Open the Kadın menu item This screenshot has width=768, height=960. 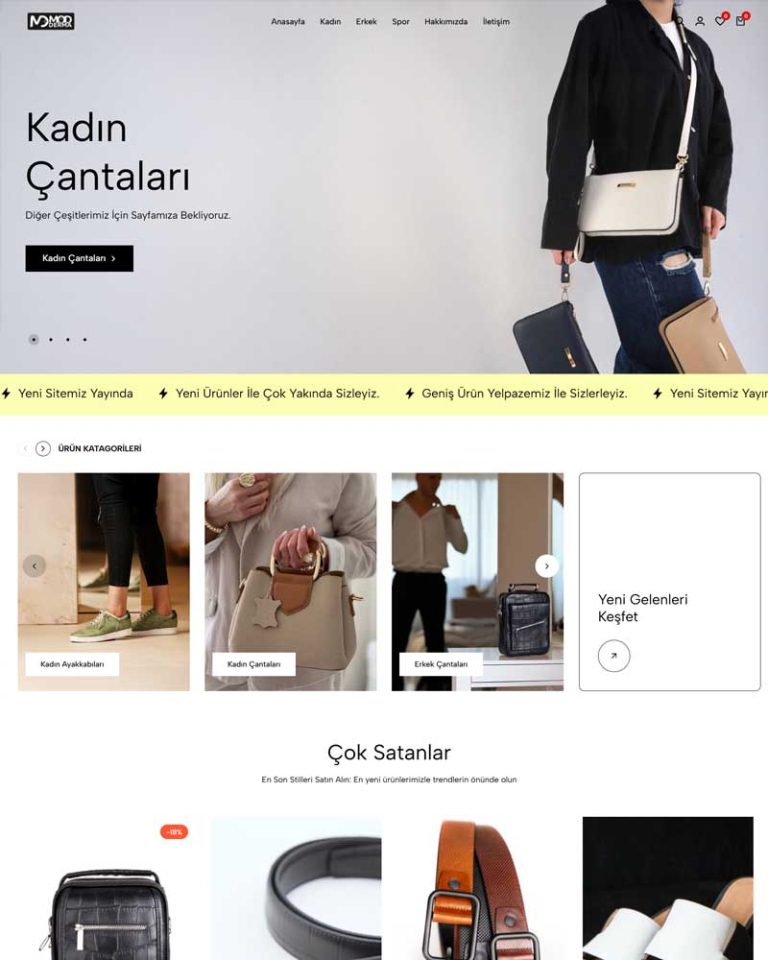pos(330,21)
